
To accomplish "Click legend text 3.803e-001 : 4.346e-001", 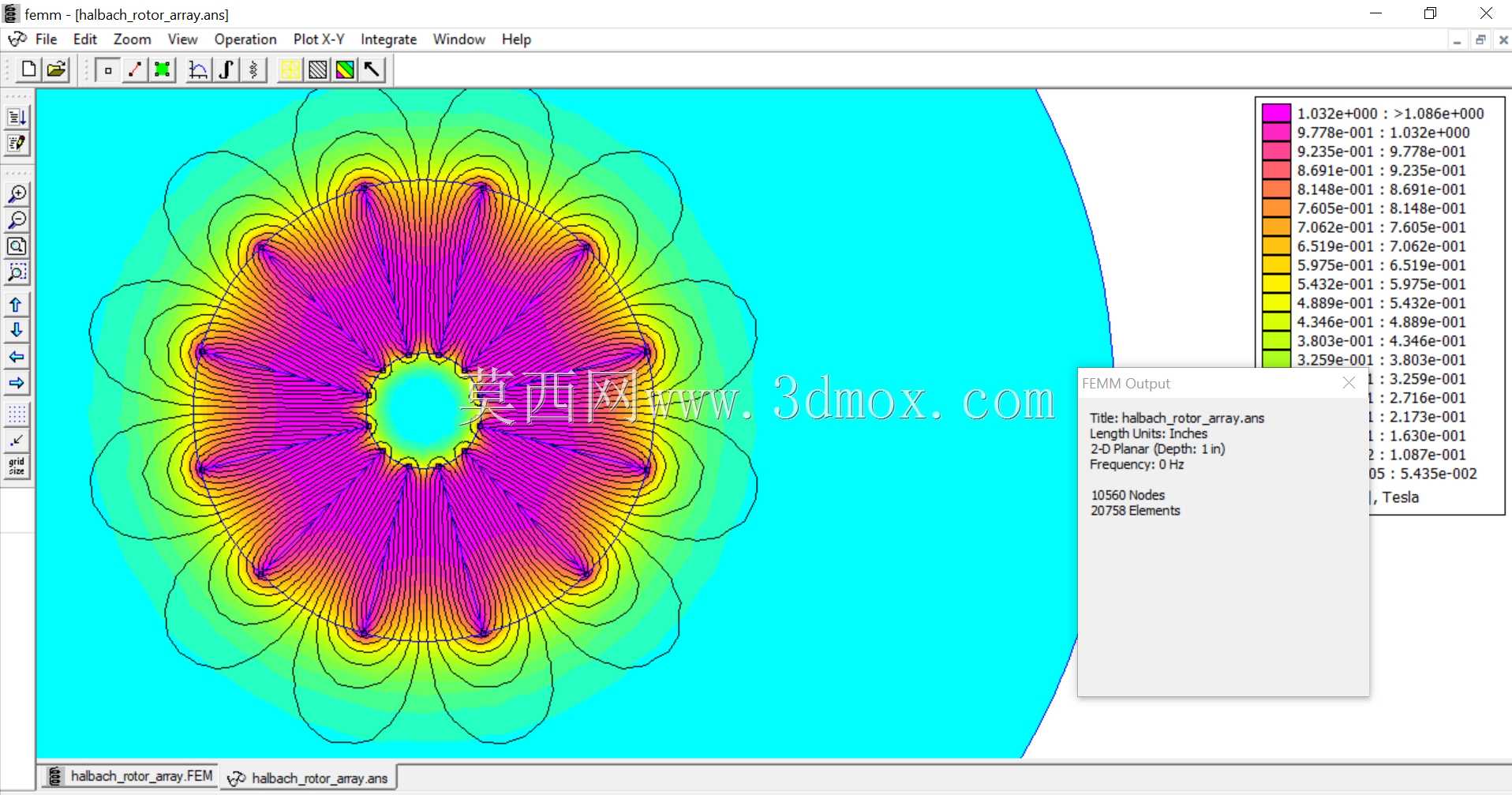I will coord(1381,341).
